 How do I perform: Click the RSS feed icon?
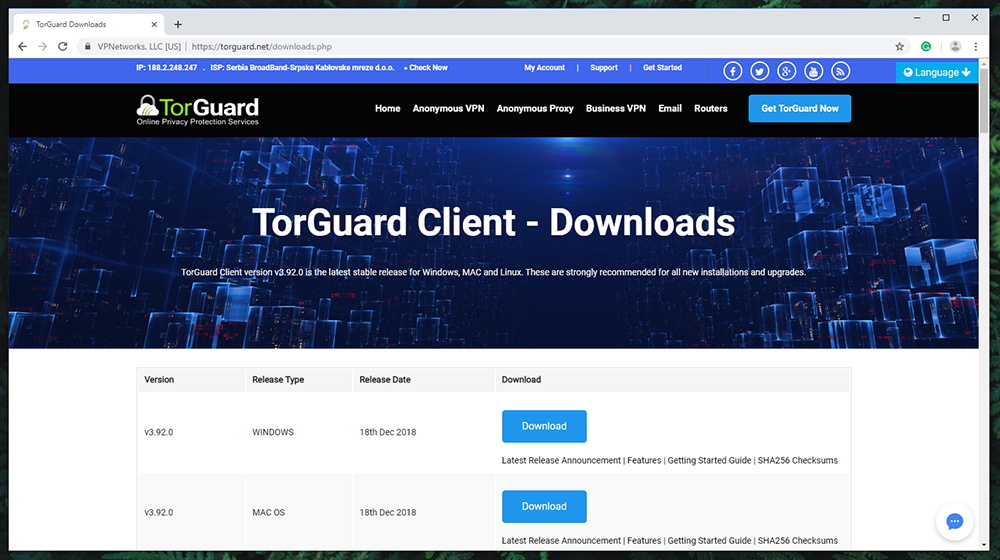(x=841, y=71)
